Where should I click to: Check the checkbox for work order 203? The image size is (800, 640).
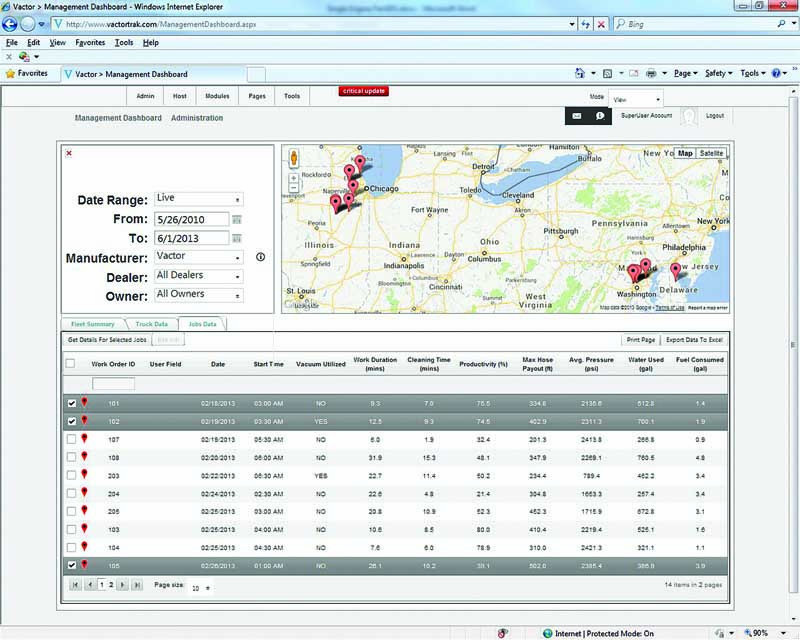71,475
